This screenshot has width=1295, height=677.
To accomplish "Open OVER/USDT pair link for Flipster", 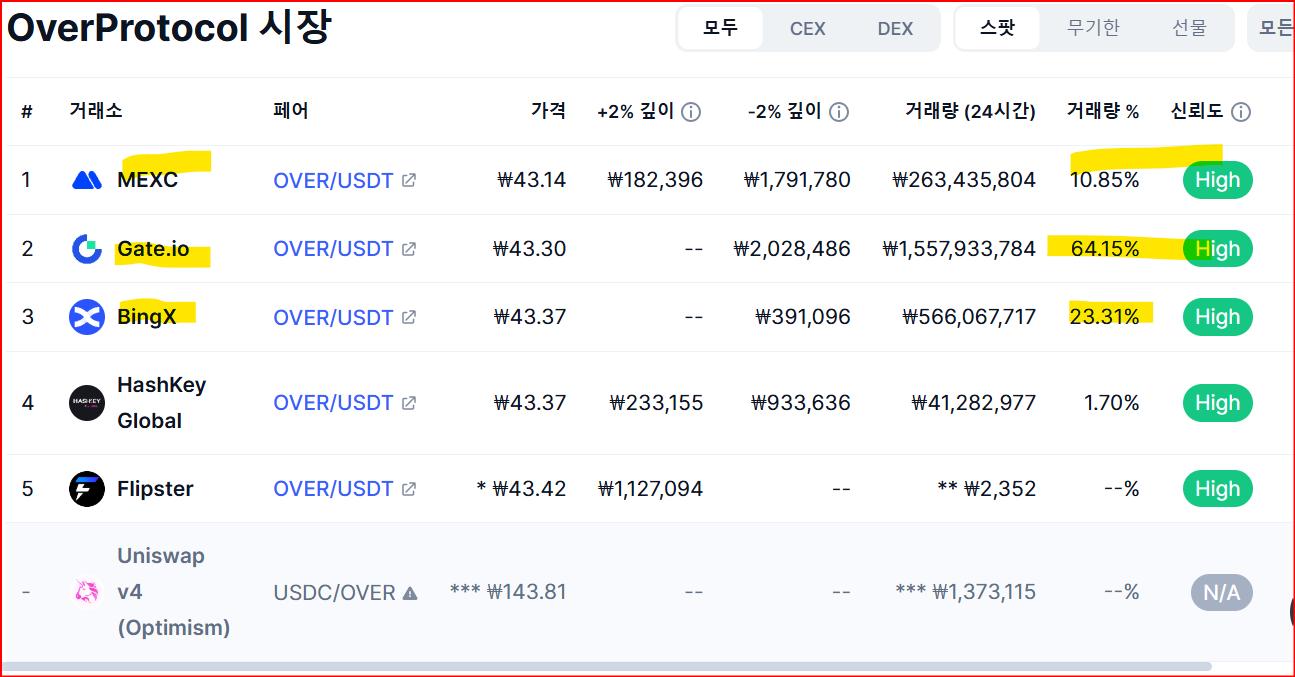I will tap(333, 489).
